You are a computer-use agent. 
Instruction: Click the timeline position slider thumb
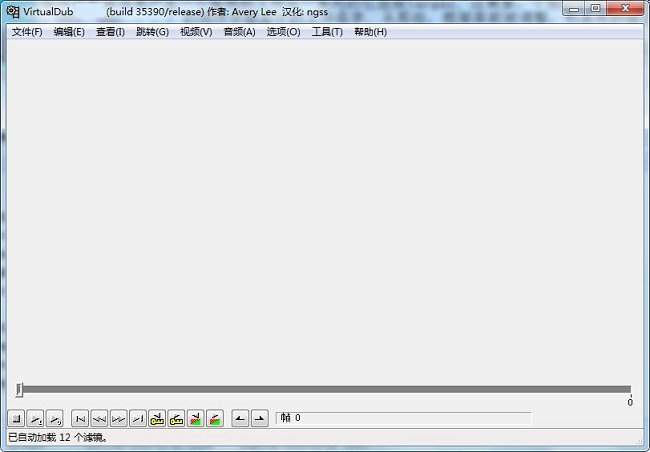(19, 390)
